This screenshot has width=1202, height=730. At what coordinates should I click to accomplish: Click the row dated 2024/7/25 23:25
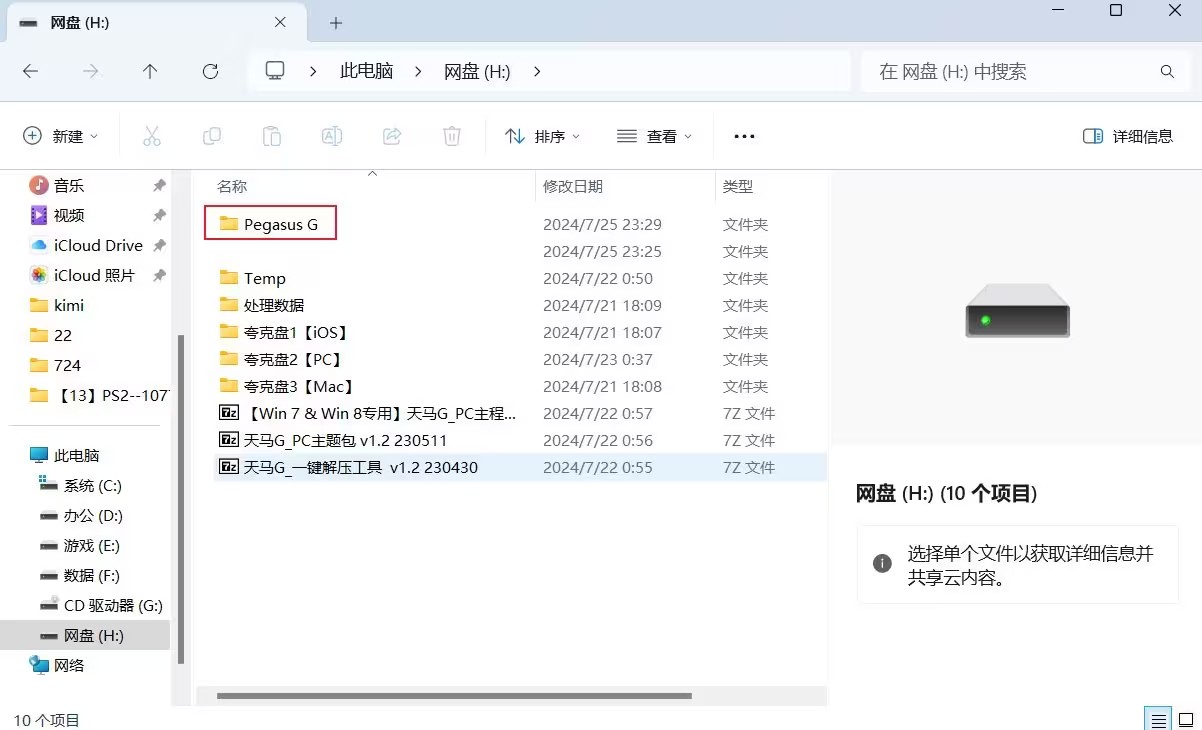[x=520, y=251]
